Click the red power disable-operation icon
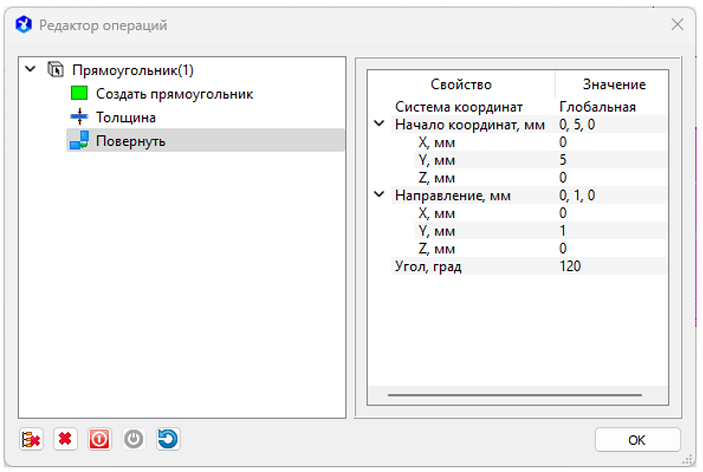The width and height of the screenshot is (703, 472). (99, 439)
